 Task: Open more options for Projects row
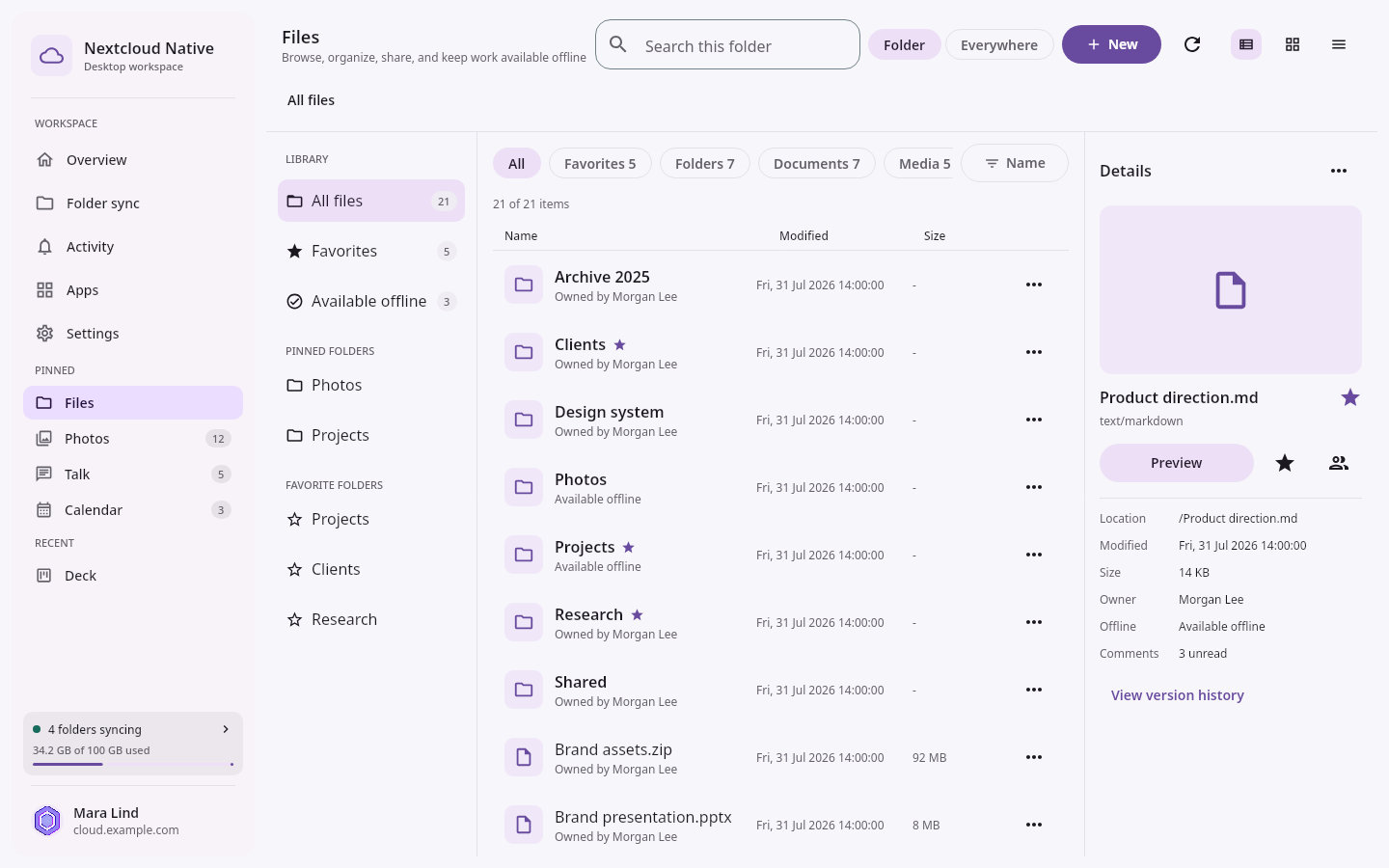click(1034, 555)
